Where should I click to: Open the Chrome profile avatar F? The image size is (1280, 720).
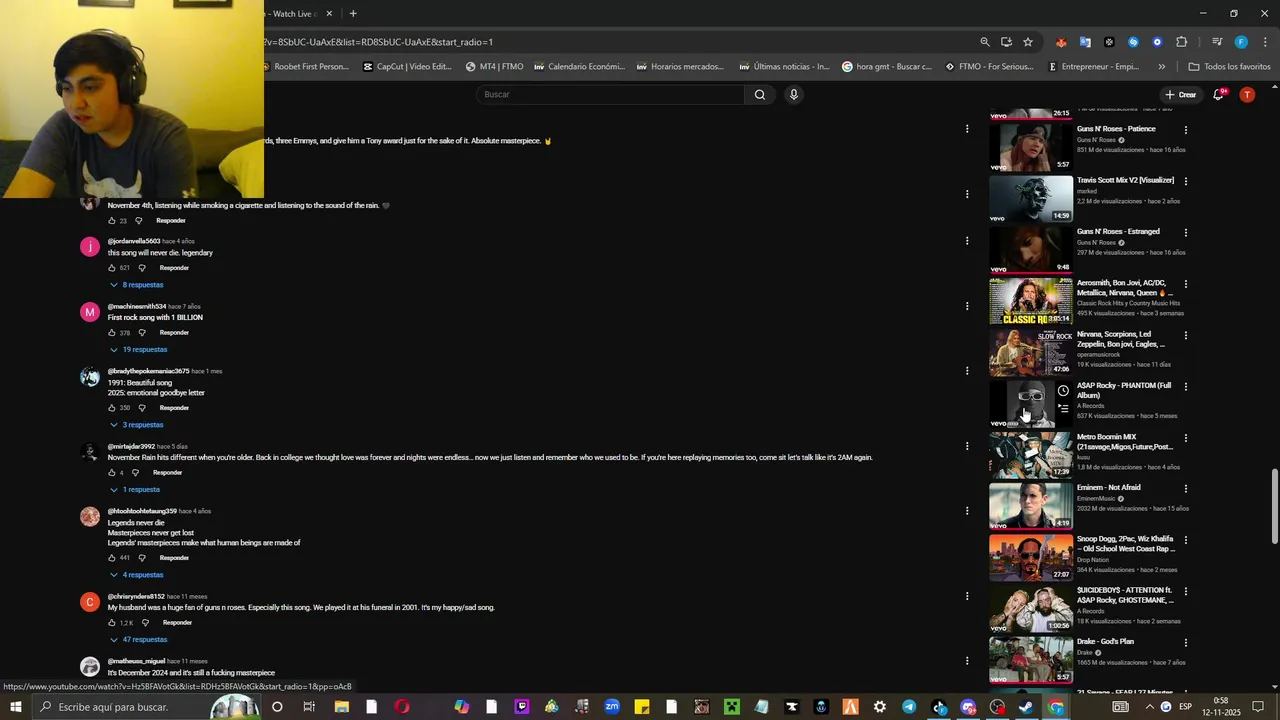click(1241, 42)
